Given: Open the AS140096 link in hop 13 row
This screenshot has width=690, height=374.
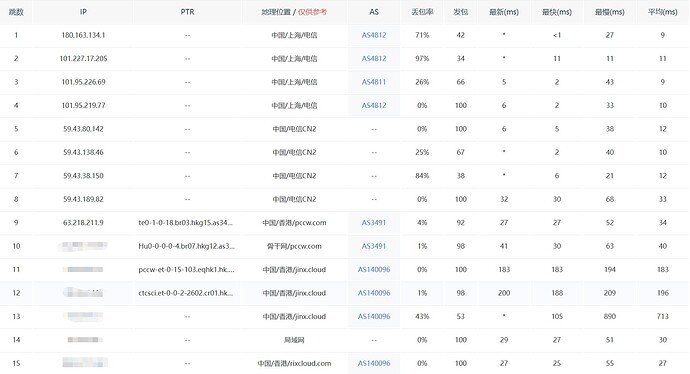Looking at the screenshot, I should 374,316.
